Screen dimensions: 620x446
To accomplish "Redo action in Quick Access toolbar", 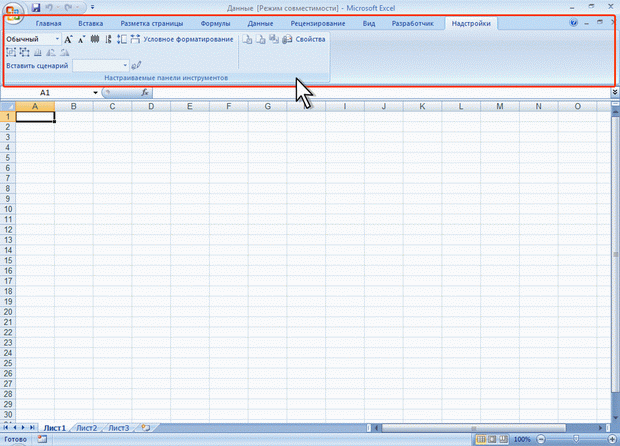I will pyautogui.click(x=68, y=8).
